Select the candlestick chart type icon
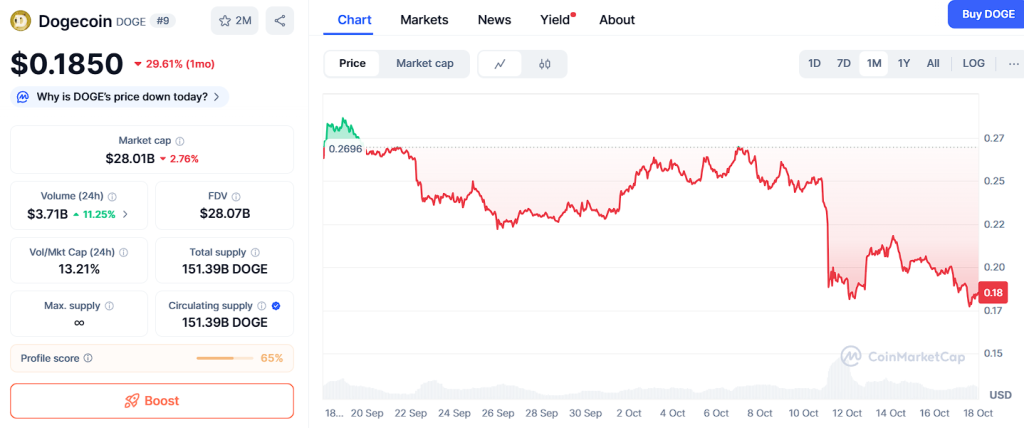Screen dimensions: 1024x428 [545, 64]
